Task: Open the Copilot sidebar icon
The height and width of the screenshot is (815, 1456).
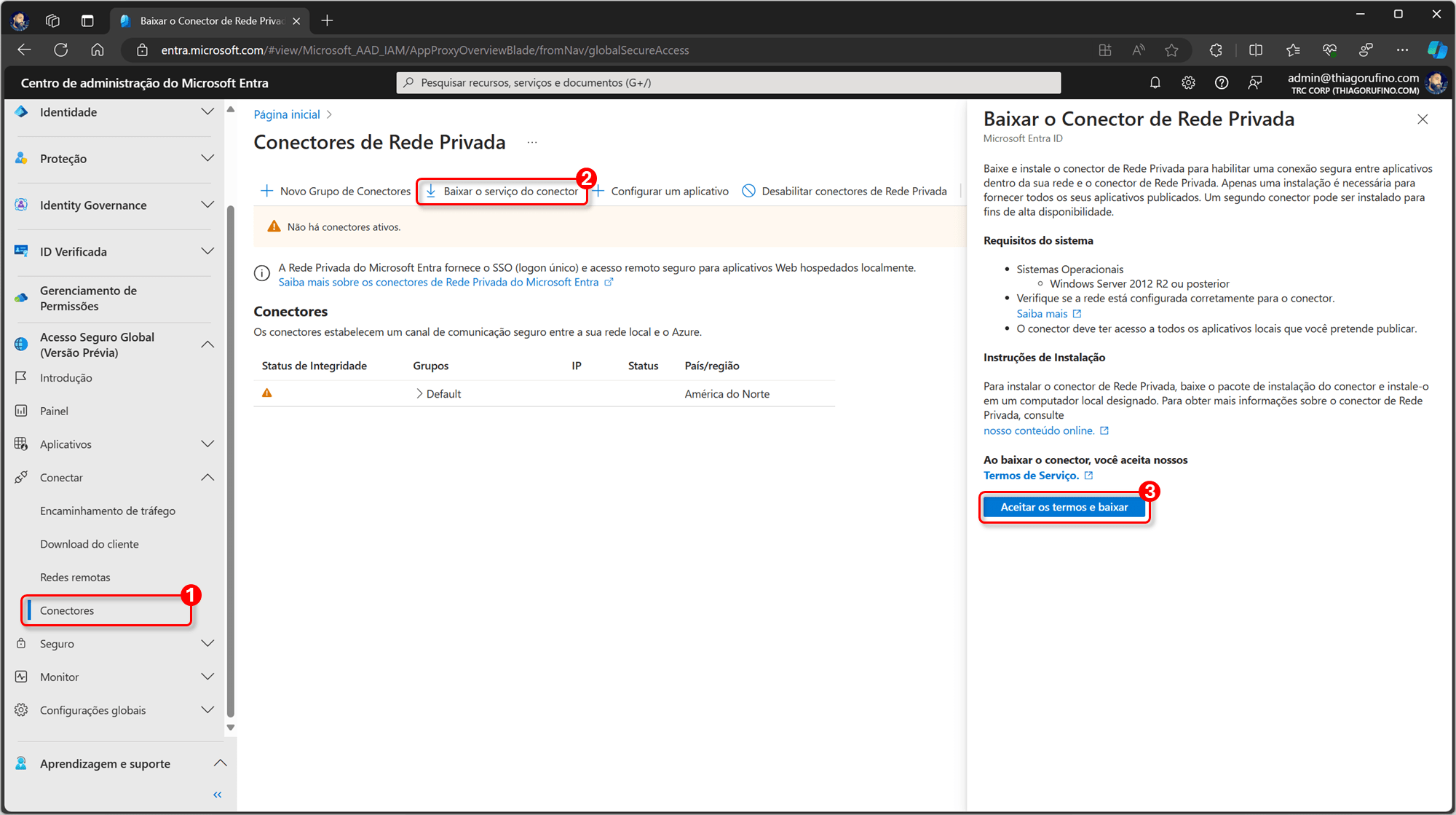Action: point(1437,50)
